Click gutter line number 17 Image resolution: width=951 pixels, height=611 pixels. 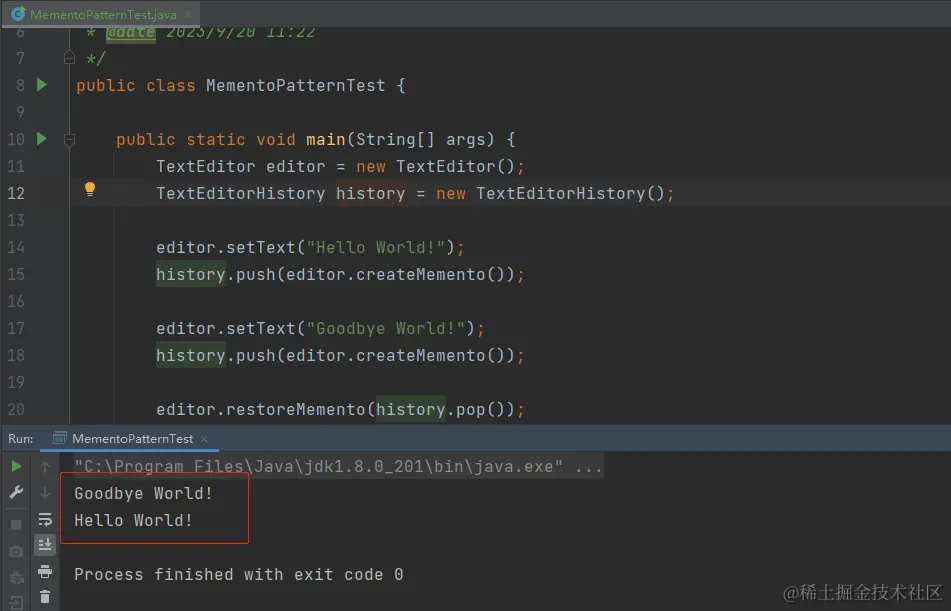point(16,328)
